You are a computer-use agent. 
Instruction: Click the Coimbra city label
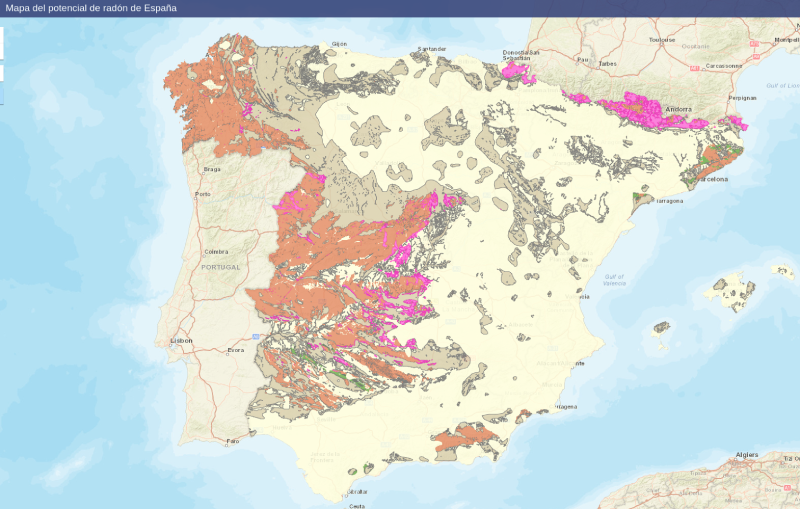[x=215, y=252]
